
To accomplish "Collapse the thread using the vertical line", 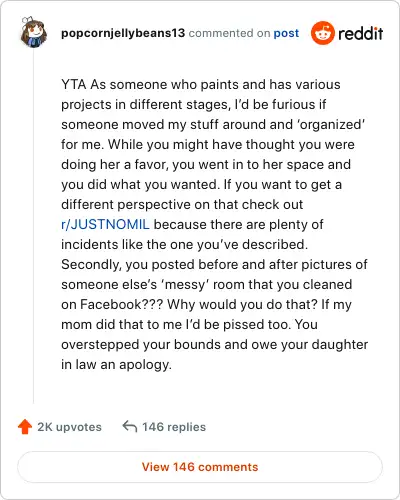I will (33, 226).
